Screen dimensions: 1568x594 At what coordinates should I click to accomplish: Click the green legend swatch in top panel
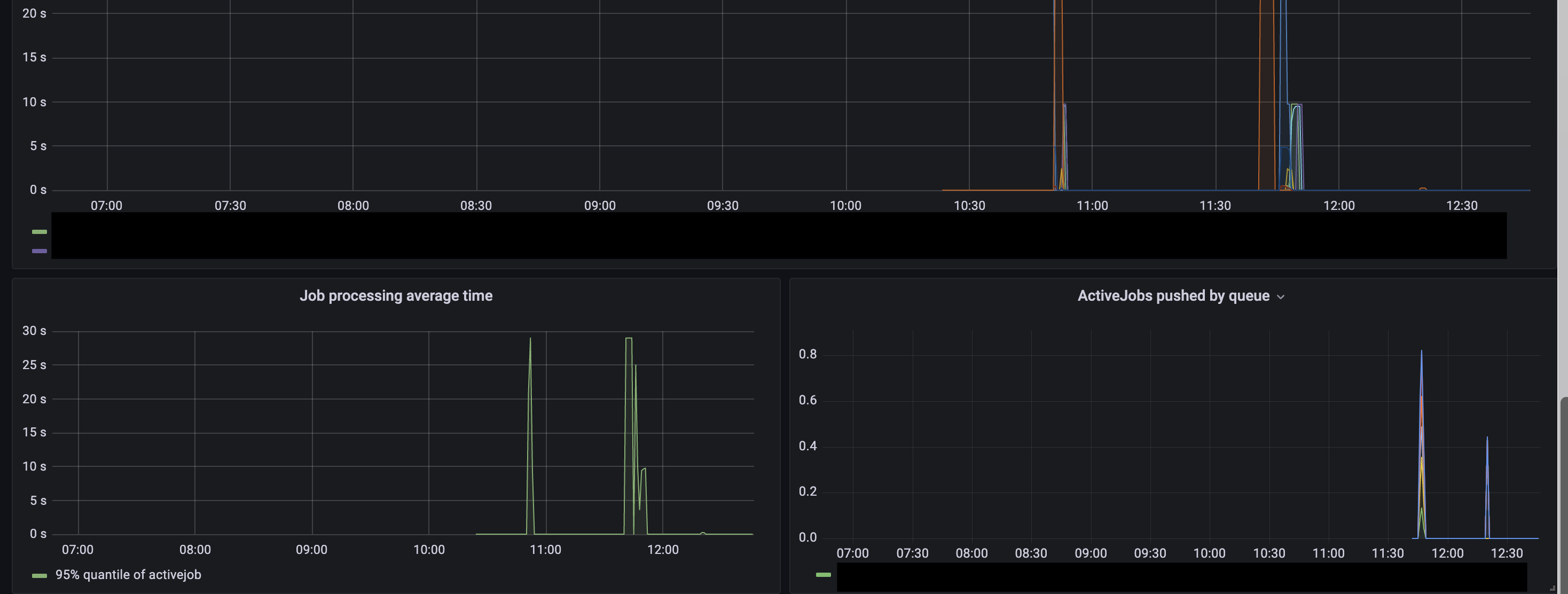40,231
